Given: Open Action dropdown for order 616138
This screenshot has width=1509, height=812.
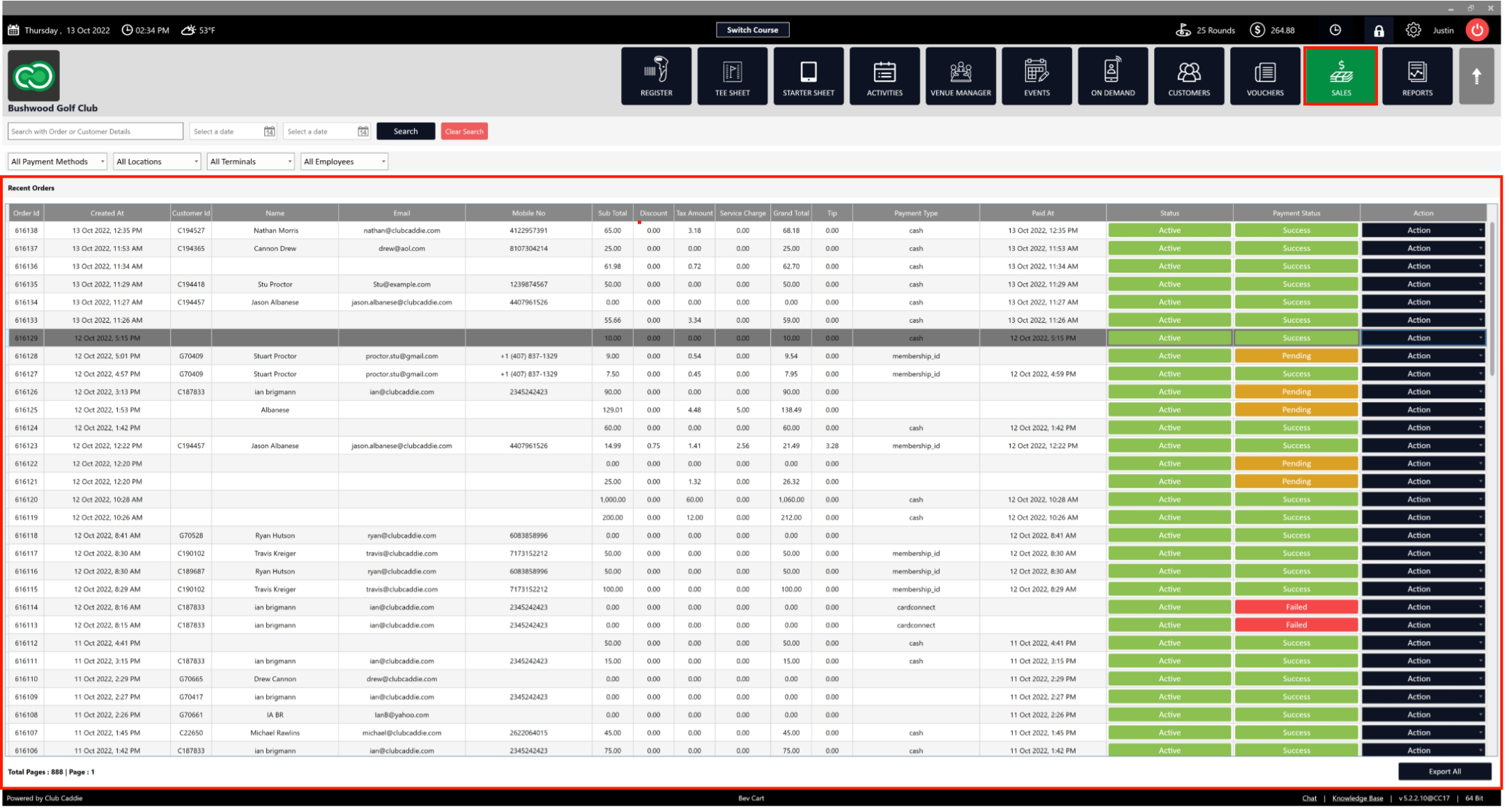Looking at the screenshot, I should [1423, 230].
